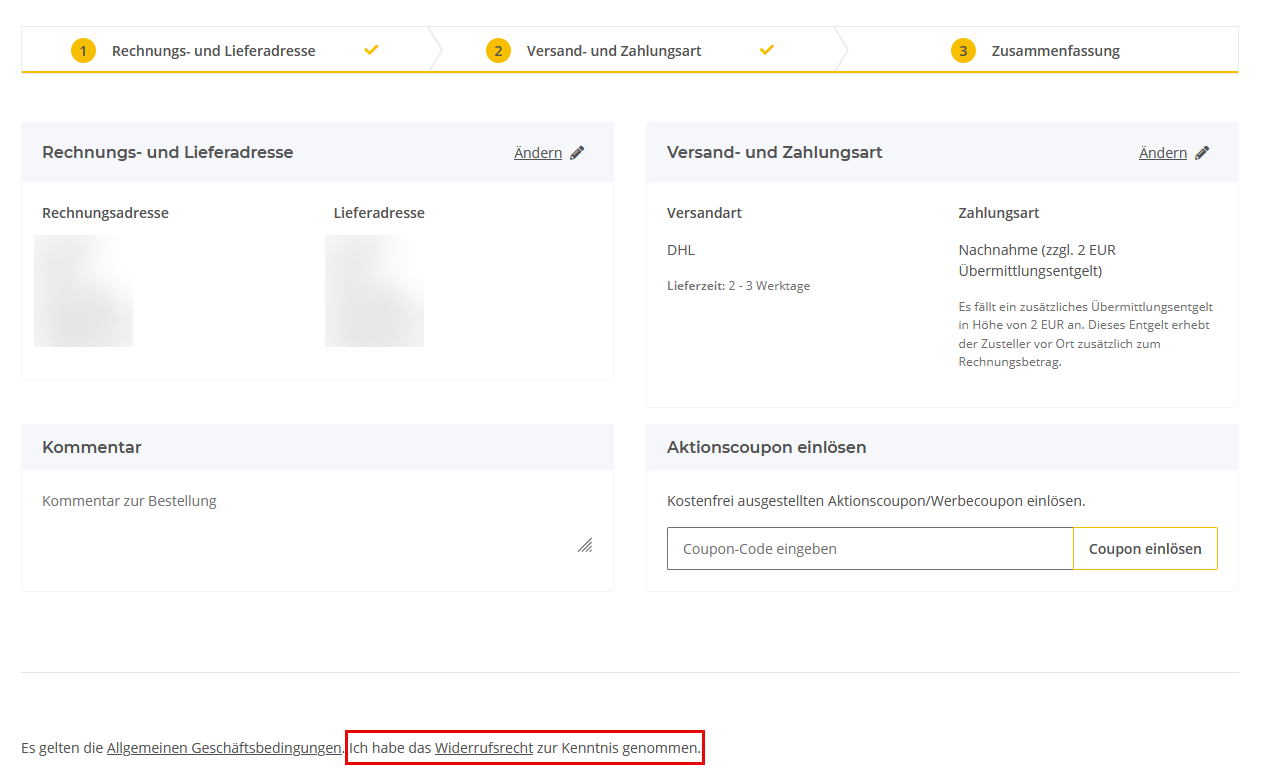Open the Versand- und Zahlungsart step label
This screenshot has height=780, width=1264.
(x=614, y=51)
